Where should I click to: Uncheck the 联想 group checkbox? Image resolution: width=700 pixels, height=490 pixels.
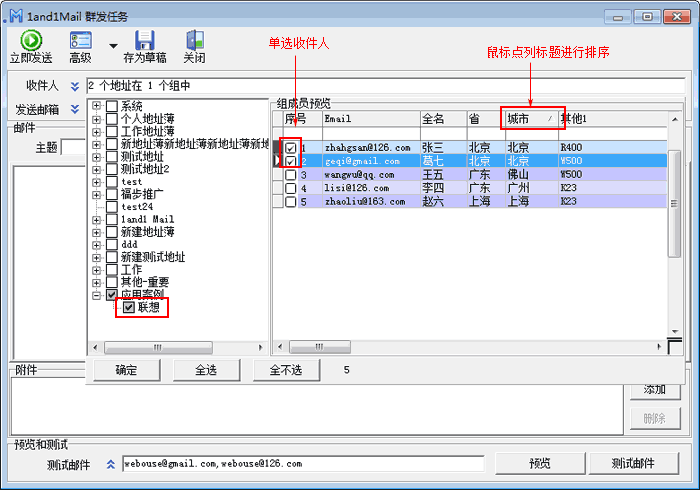point(129,308)
